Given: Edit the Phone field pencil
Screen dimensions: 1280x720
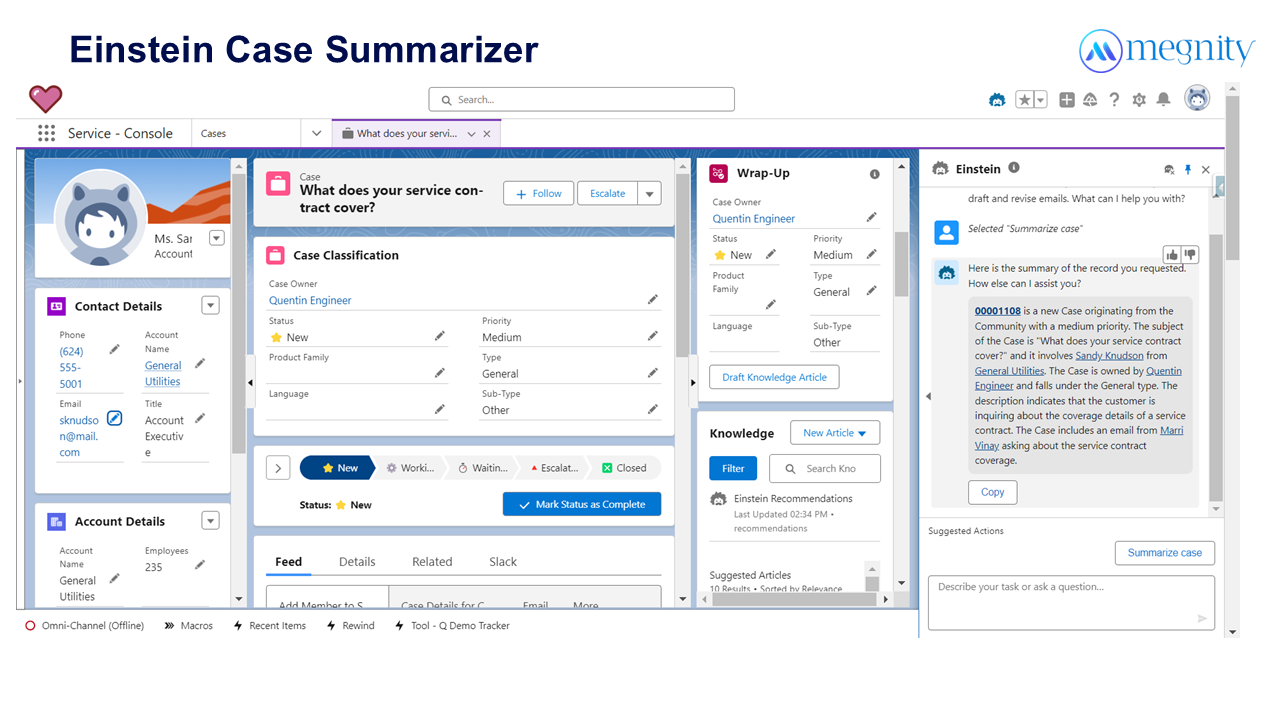Looking at the screenshot, I should [114, 349].
